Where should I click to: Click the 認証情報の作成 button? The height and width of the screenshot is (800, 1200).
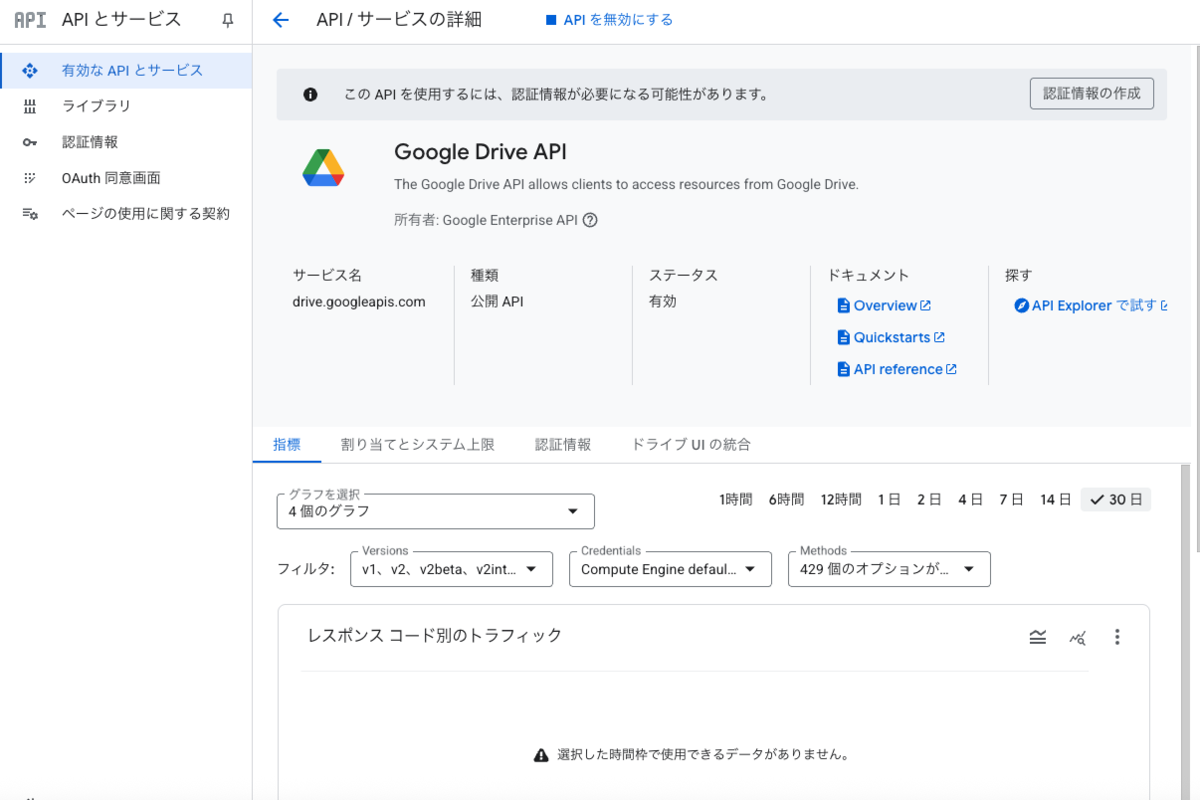pyautogui.click(x=1092, y=94)
